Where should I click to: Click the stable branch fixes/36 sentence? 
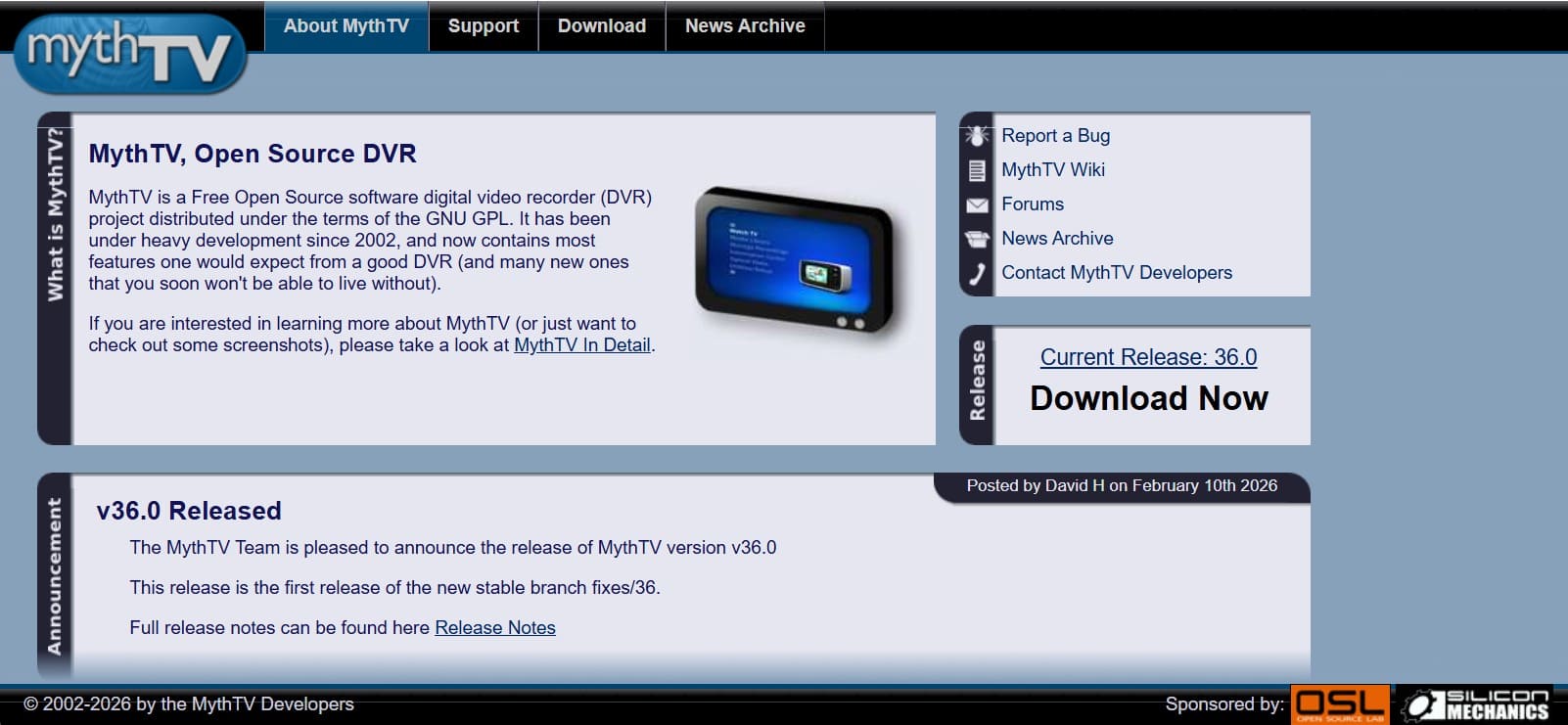[394, 588]
